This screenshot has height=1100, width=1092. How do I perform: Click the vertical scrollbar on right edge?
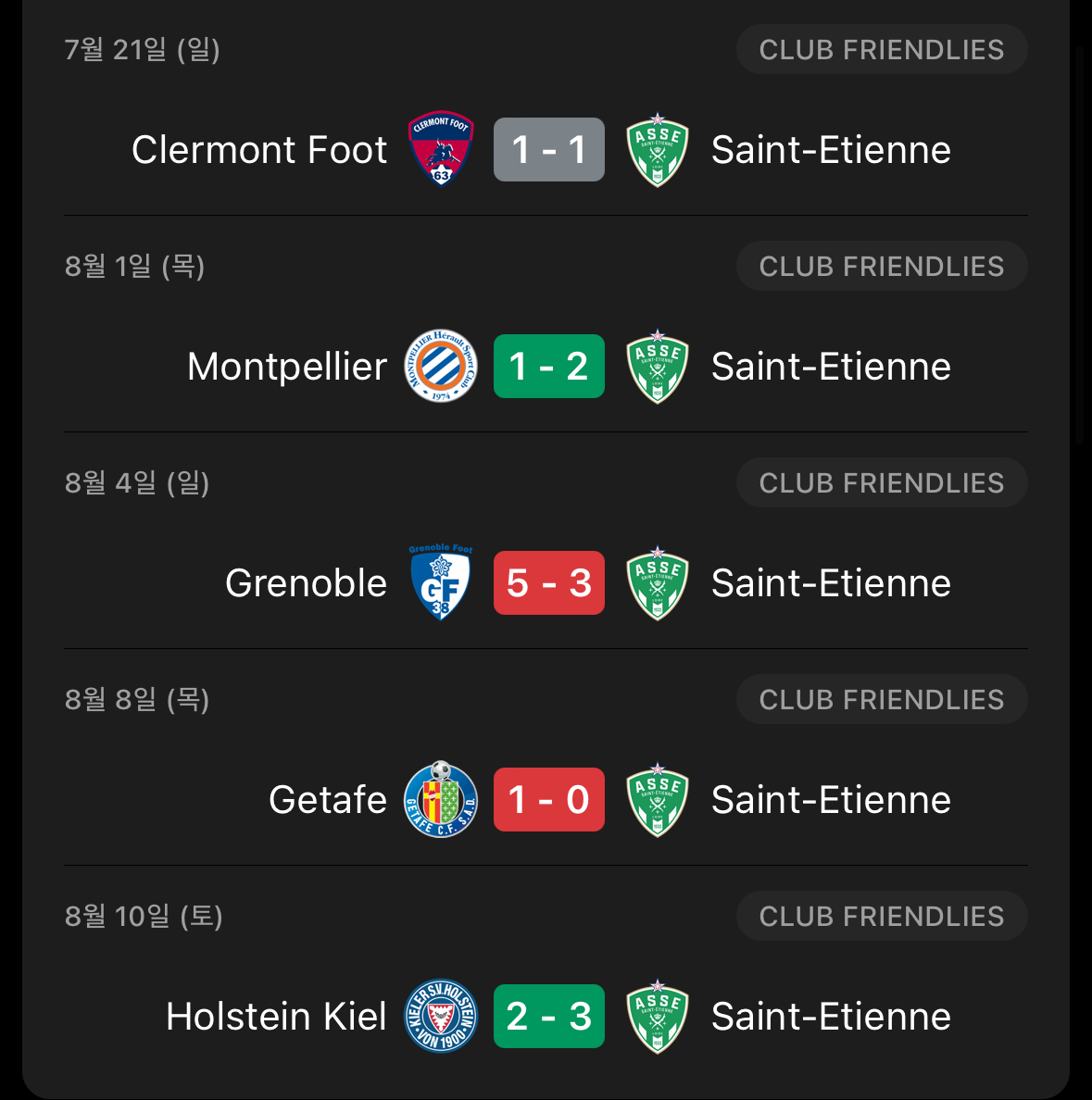pos(1079,245)
